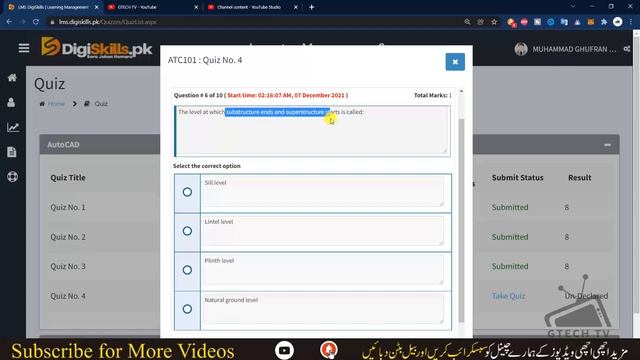The height and width of the screenshot is (360, 640).
Task: Select the Natural ground level radio option
Action: 187,309
